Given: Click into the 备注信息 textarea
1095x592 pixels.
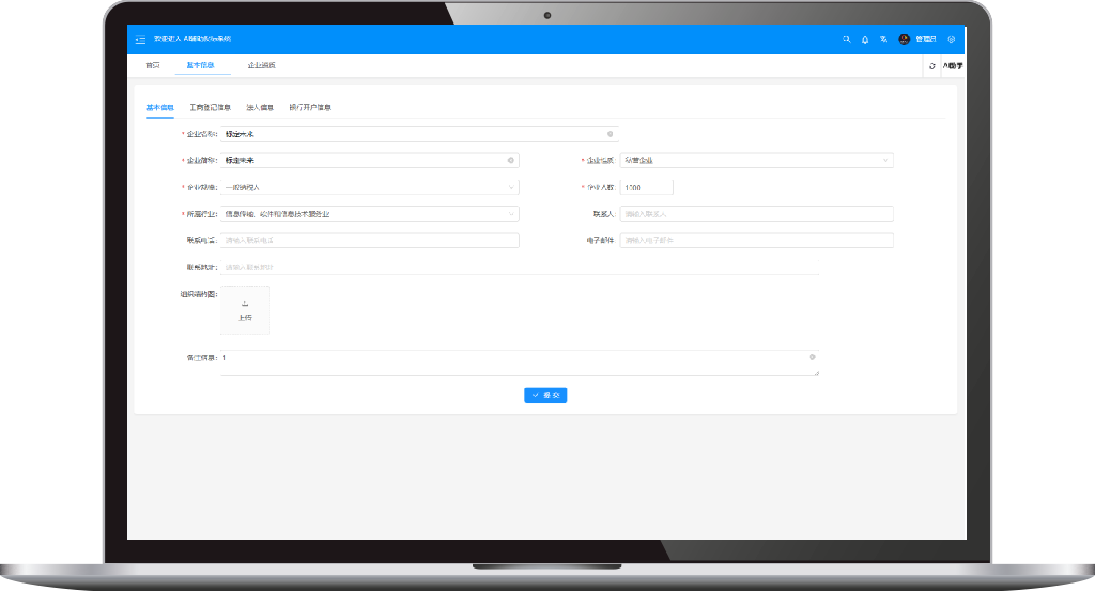Looking at the screenshot, I should 519,363.
